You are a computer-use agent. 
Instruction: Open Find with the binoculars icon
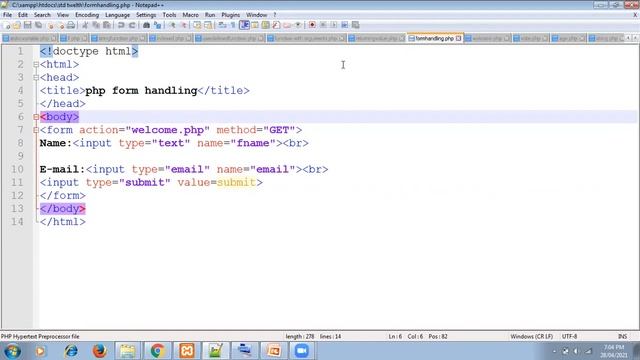146,25
